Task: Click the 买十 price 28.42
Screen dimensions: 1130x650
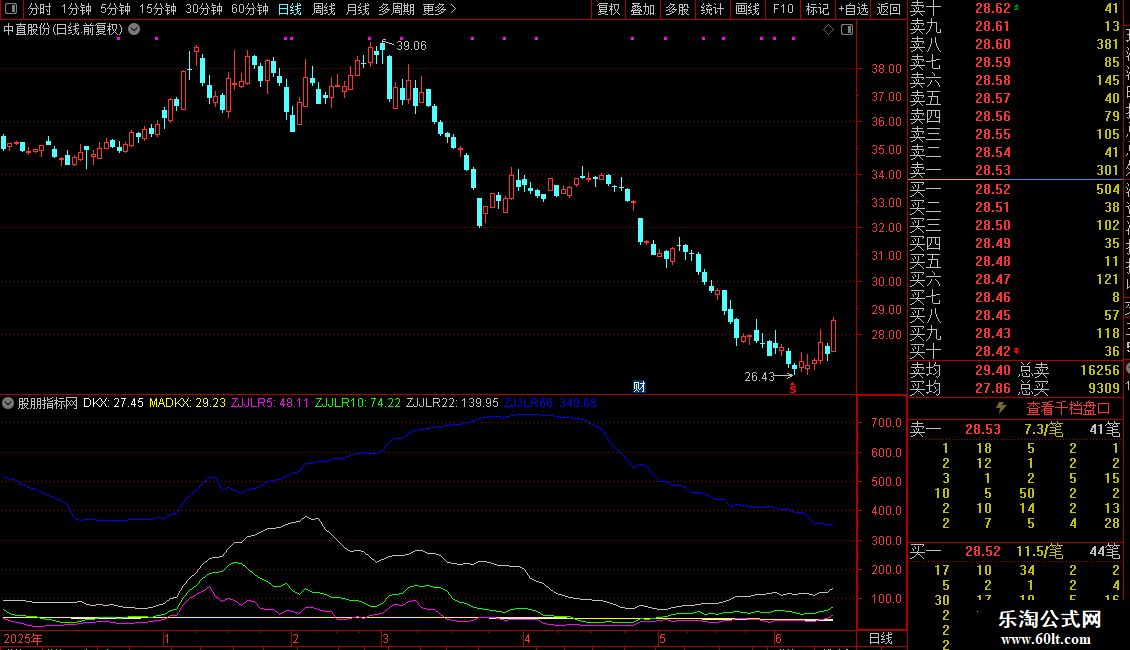Action: (993, 351)
